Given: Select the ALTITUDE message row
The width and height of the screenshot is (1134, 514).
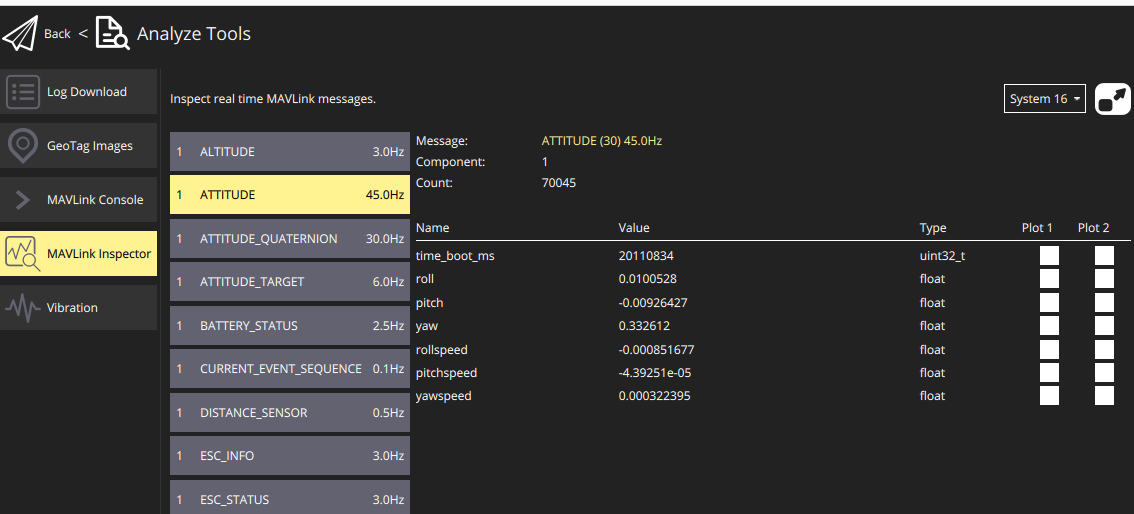Looking at the screenshot, I should click(289, 152).
